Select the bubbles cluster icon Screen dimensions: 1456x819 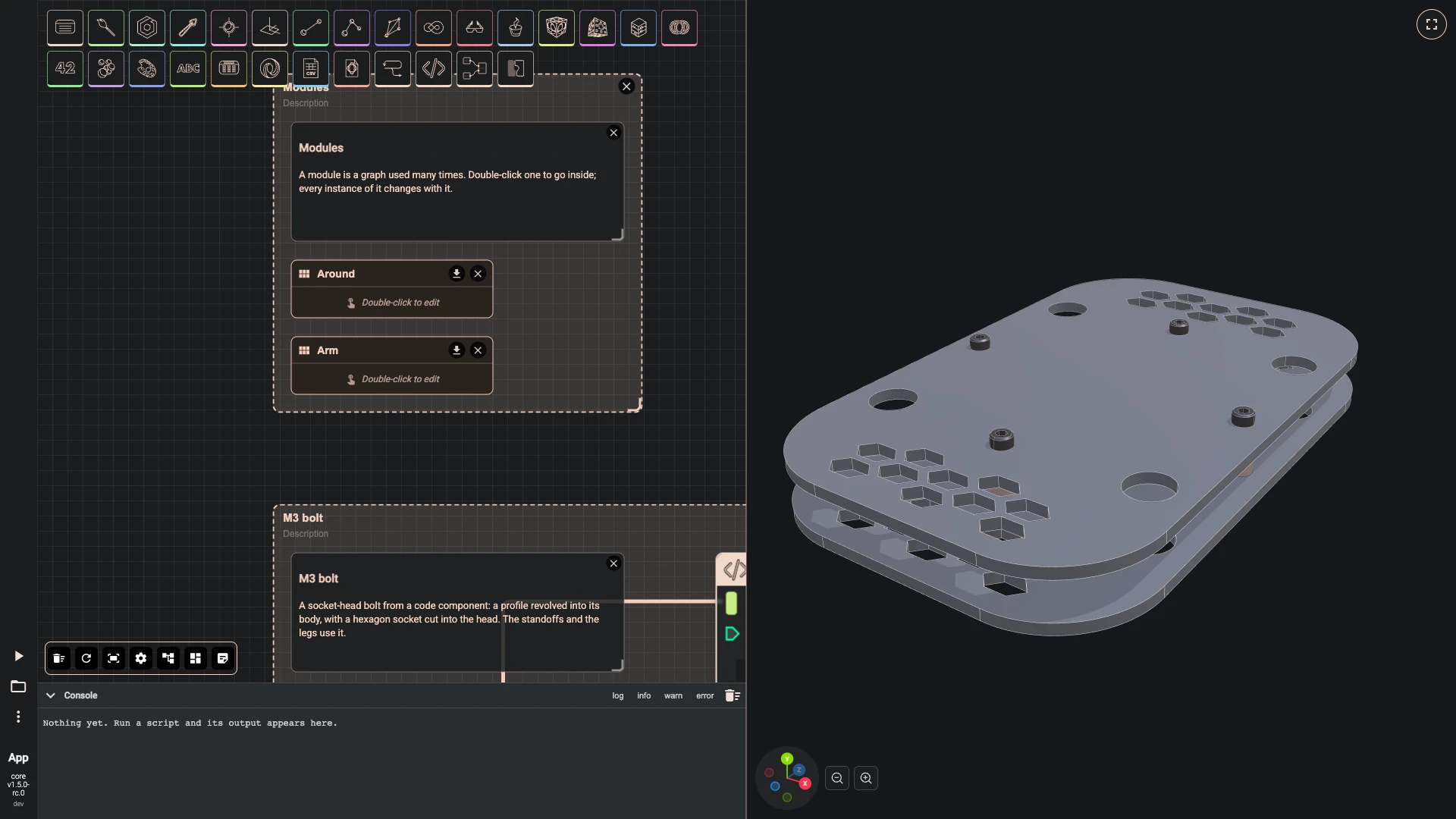tap(106, 69)
